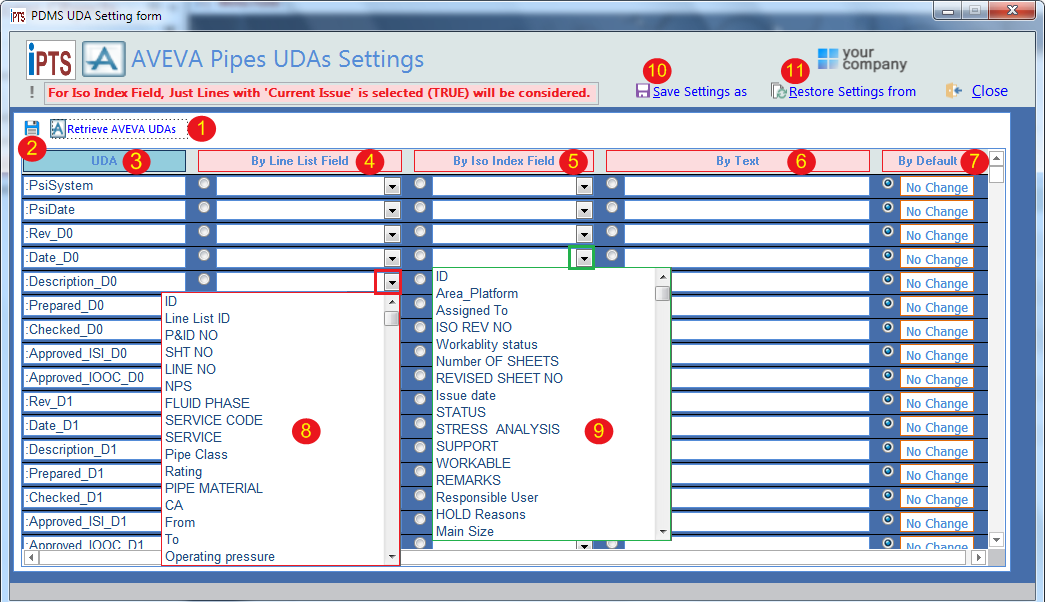
Task: Select By Text radio for :Date_D0
Action: pos(612,255)
